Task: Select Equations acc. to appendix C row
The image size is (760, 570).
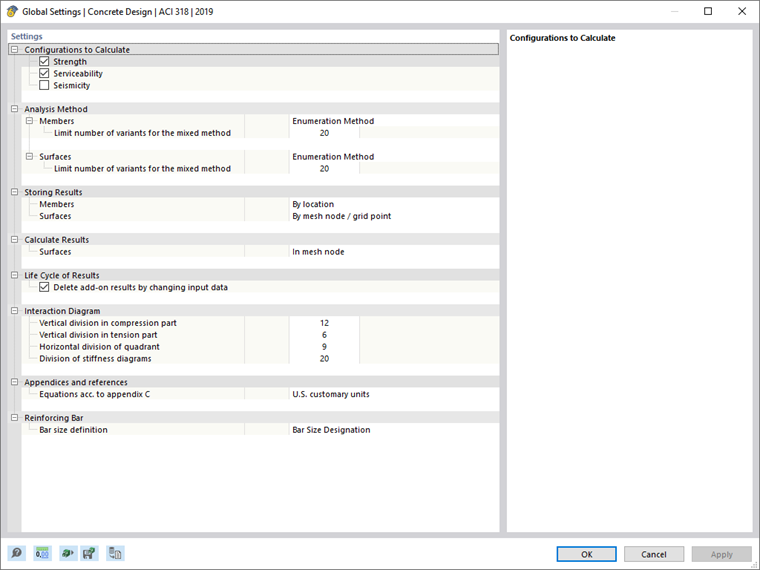Action: point(95,394)
